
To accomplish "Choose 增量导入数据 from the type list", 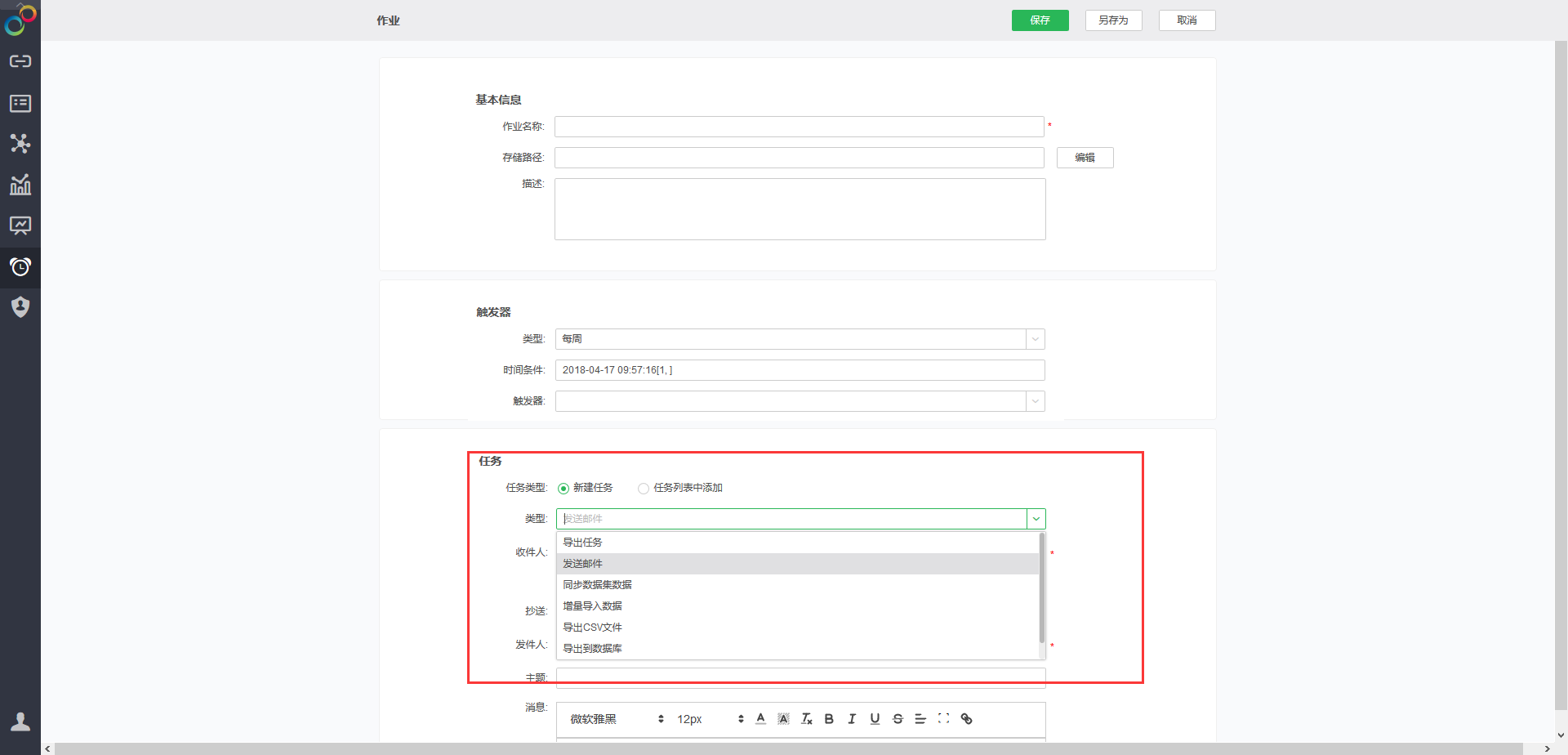I will click(x=798, y=606).
